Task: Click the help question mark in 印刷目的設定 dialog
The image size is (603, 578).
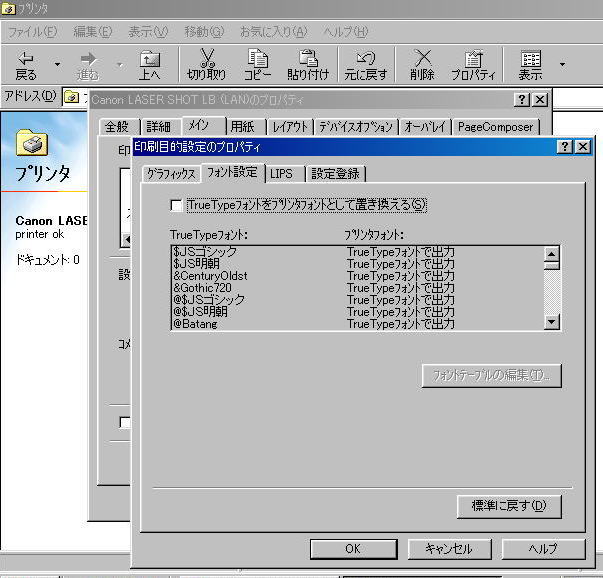Action: coord(564,147)
